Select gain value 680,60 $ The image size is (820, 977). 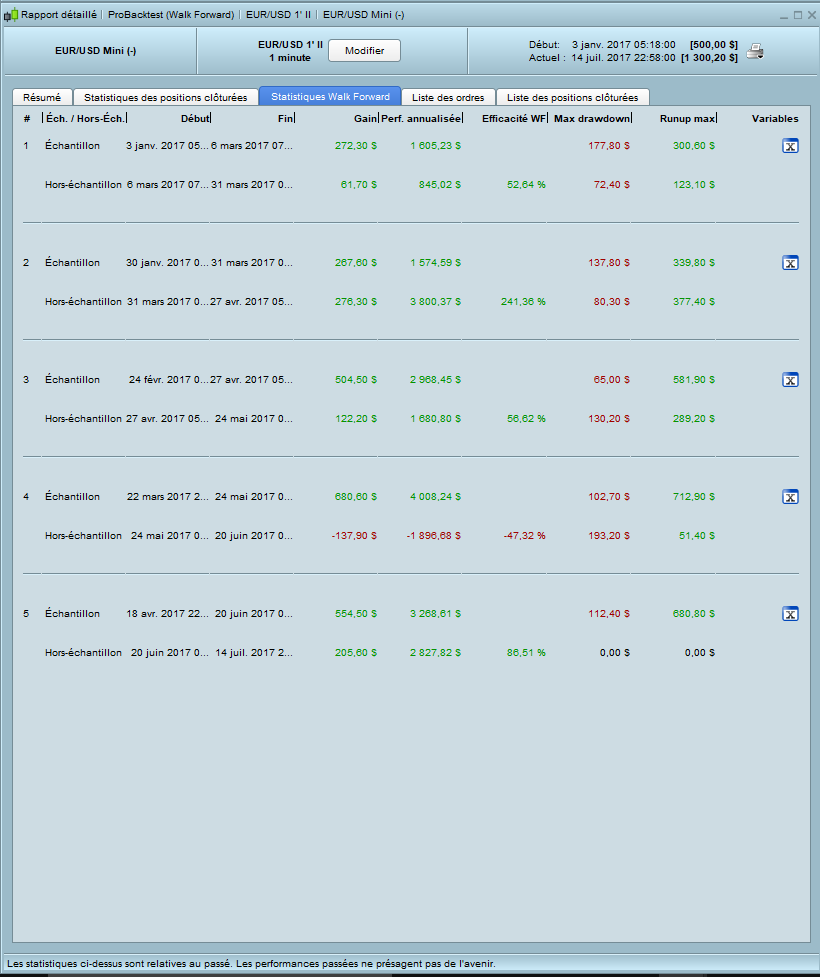click(356, 497)
